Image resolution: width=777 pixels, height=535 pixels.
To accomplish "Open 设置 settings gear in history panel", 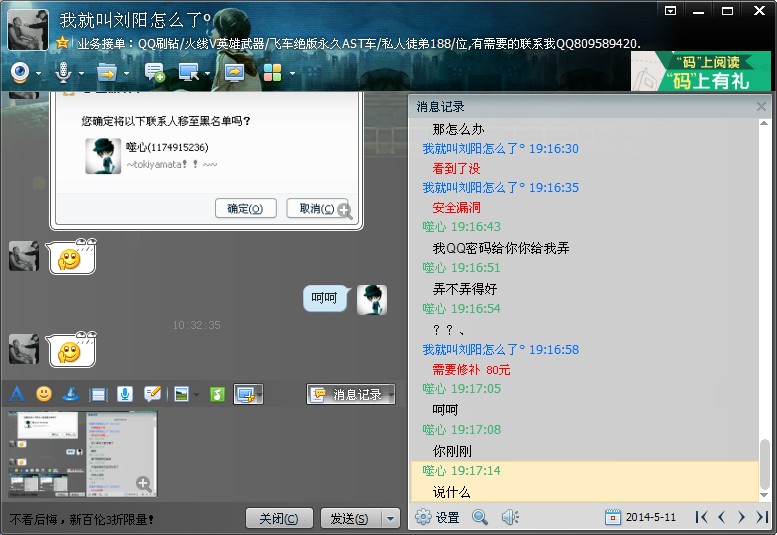I will click(x=438, y=517).
